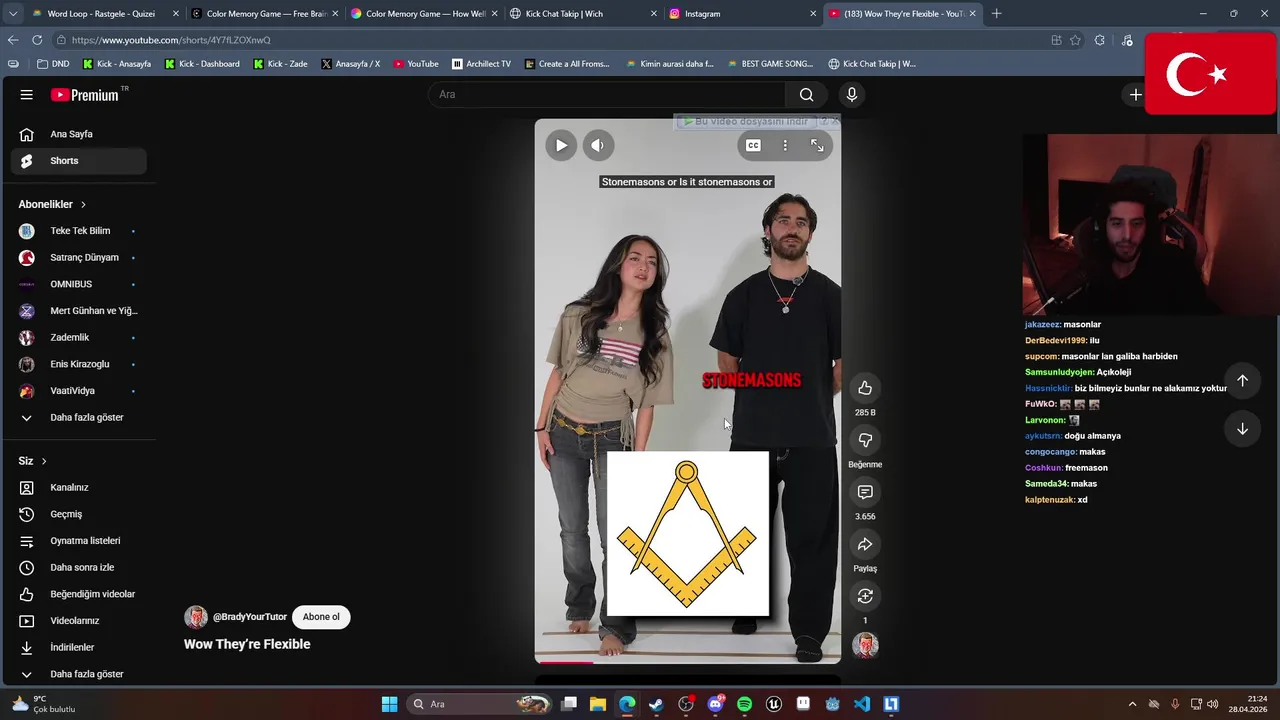Open Oynatma listeleri playlists
The height and width of the screenshot is (720, 1280).
point(78,541)
